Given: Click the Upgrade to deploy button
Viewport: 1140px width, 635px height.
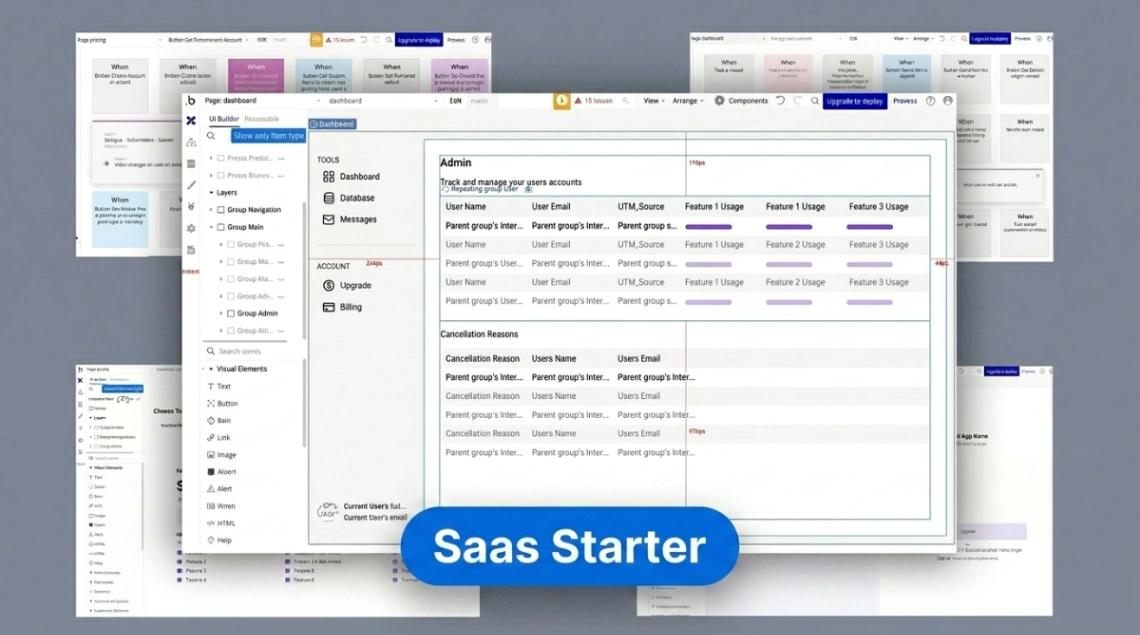Looking at the screenshot, I should click(x=855, y=101).
